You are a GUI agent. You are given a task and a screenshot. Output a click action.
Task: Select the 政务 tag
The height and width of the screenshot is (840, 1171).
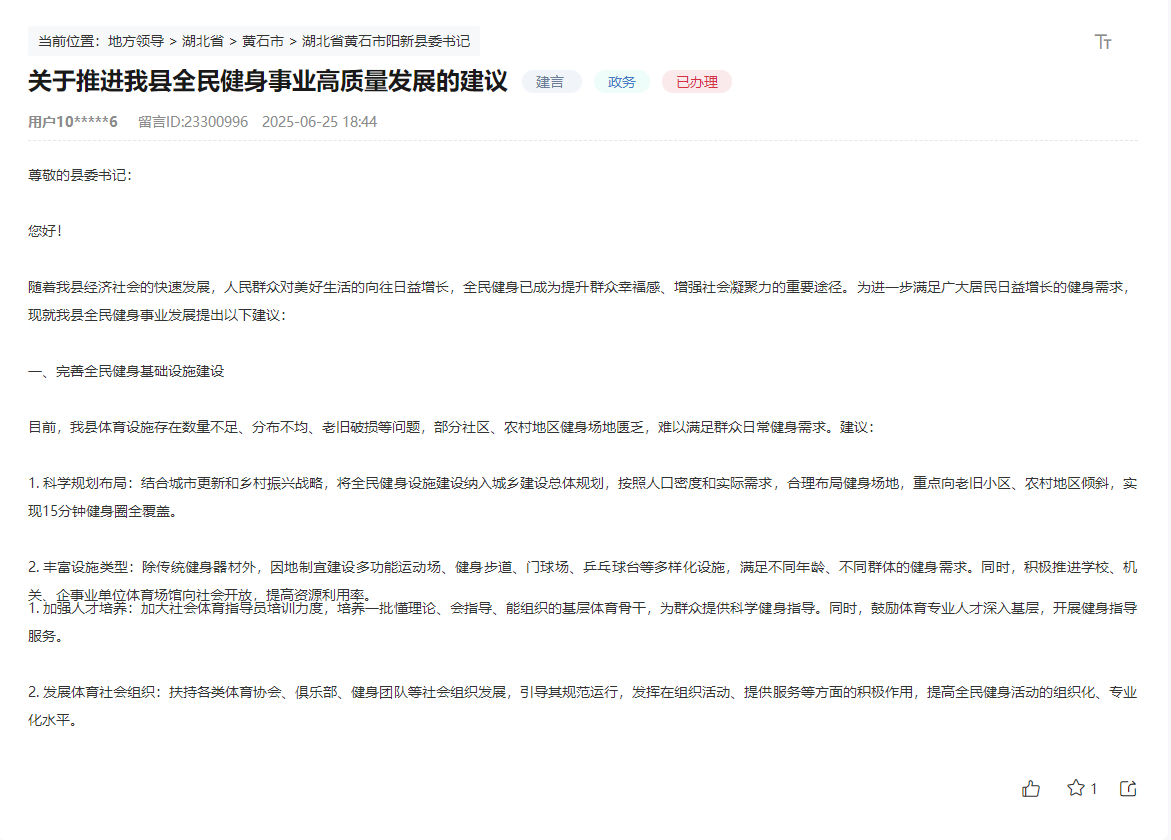tap(621, 83)
